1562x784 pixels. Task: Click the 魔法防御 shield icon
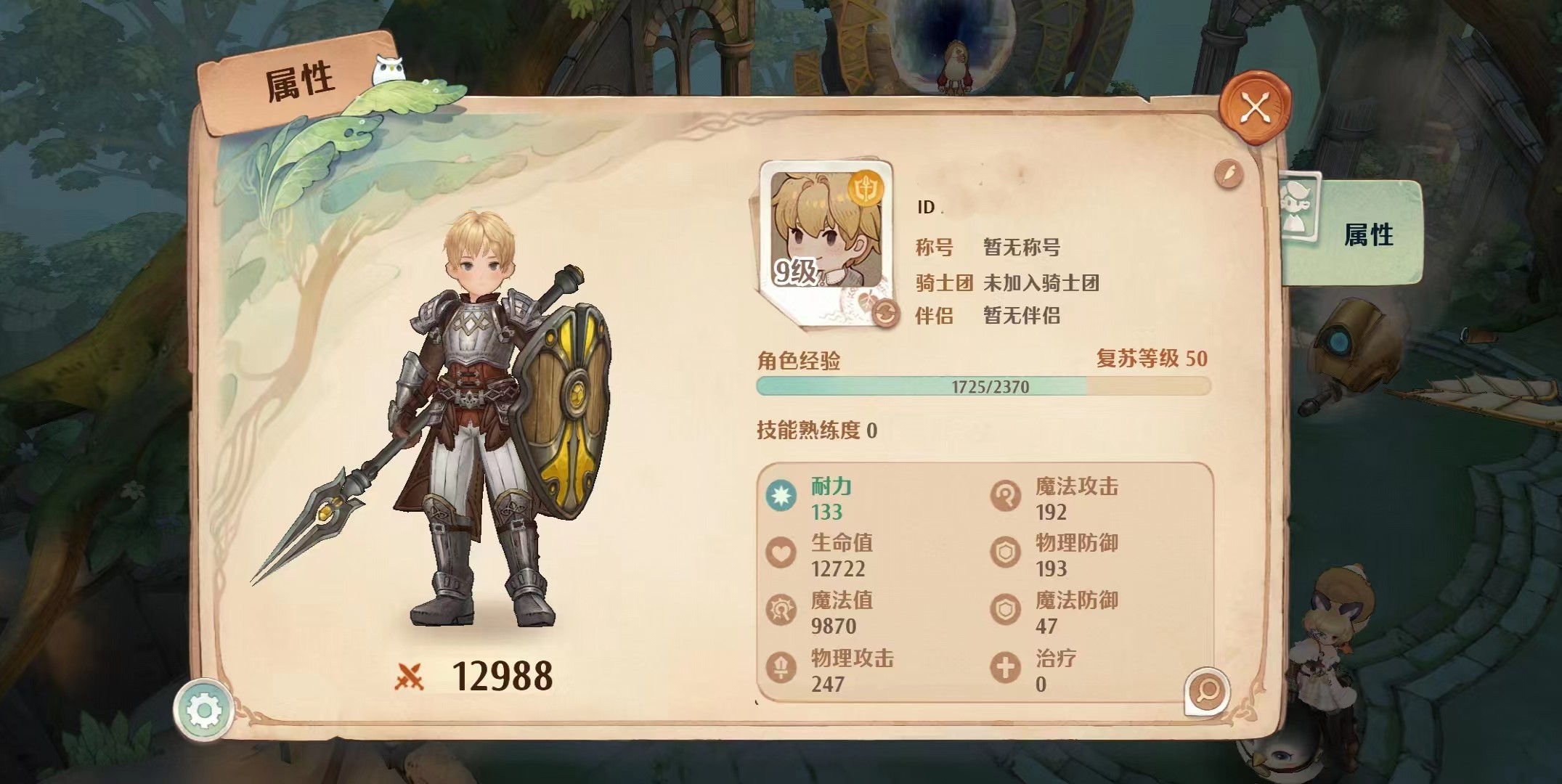click(1006, 611)
